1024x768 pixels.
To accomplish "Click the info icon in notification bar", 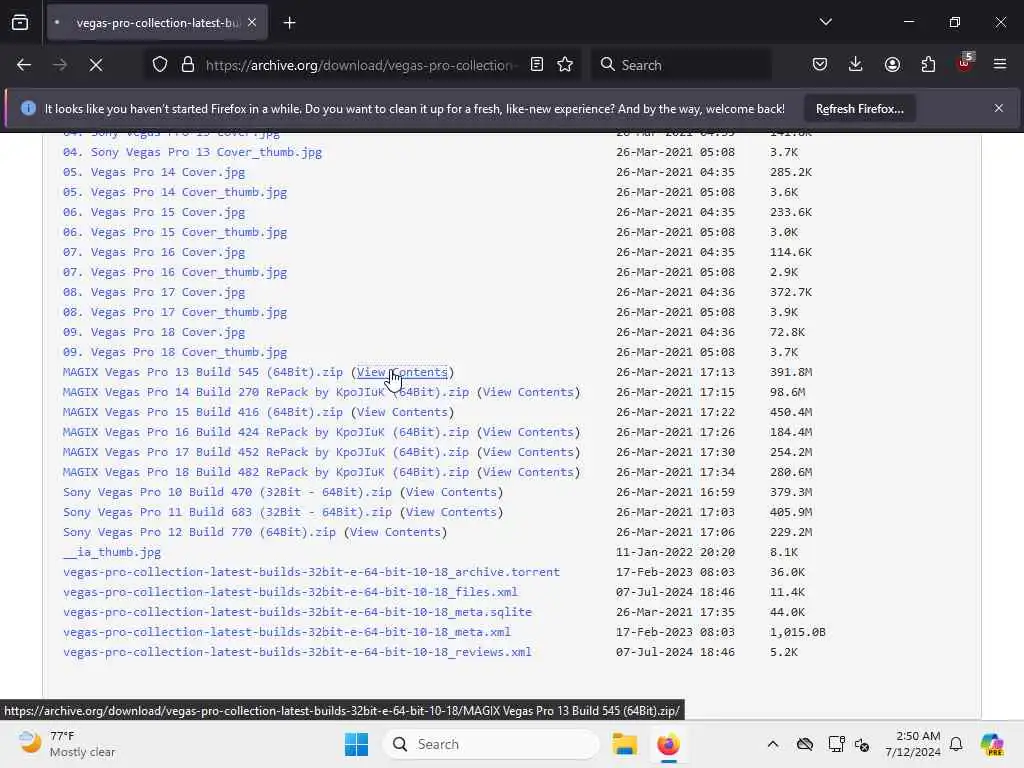I will tap(28, 108).
